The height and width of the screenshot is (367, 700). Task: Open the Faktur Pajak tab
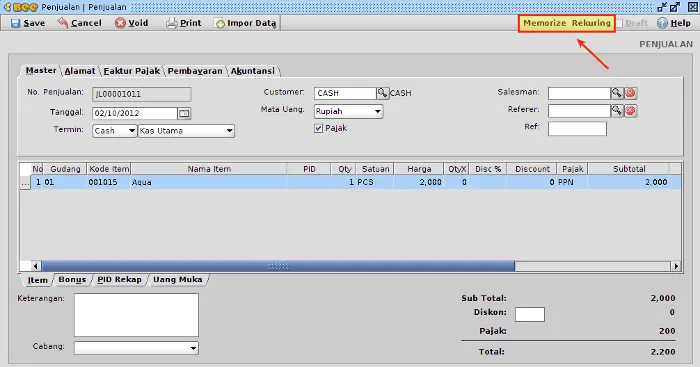(x=132, y=71)
